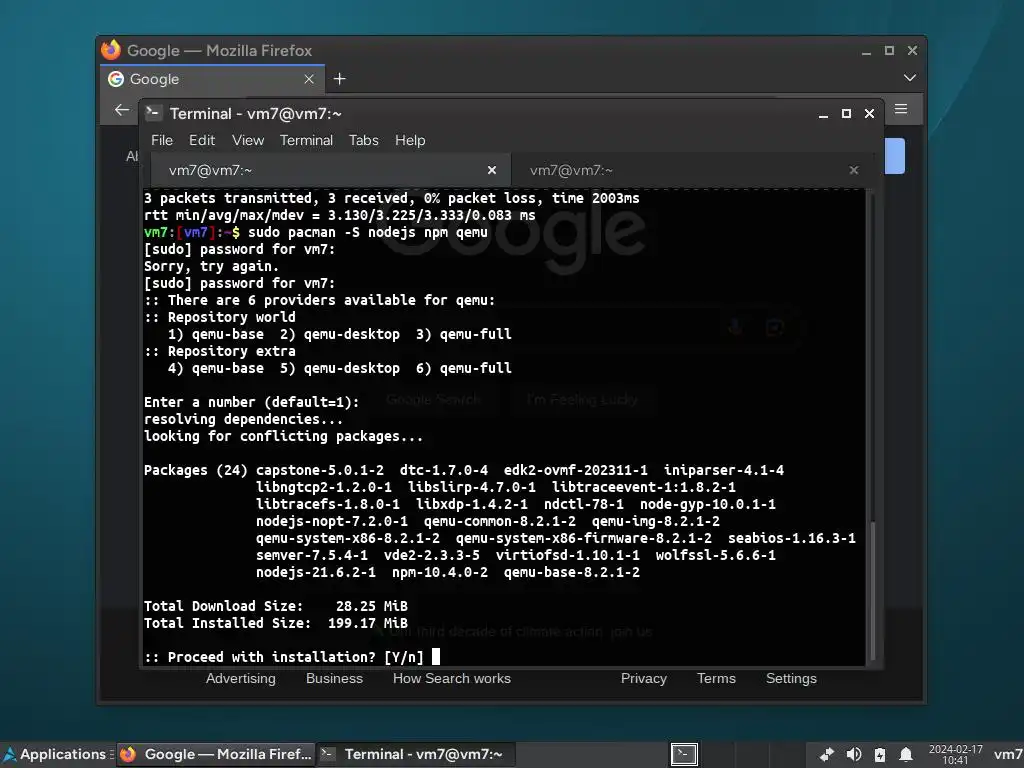1024x768 pixels.
Task: Click 'resolving dependencies...' line
Action: pyautogui.click(x=244, y=419)
